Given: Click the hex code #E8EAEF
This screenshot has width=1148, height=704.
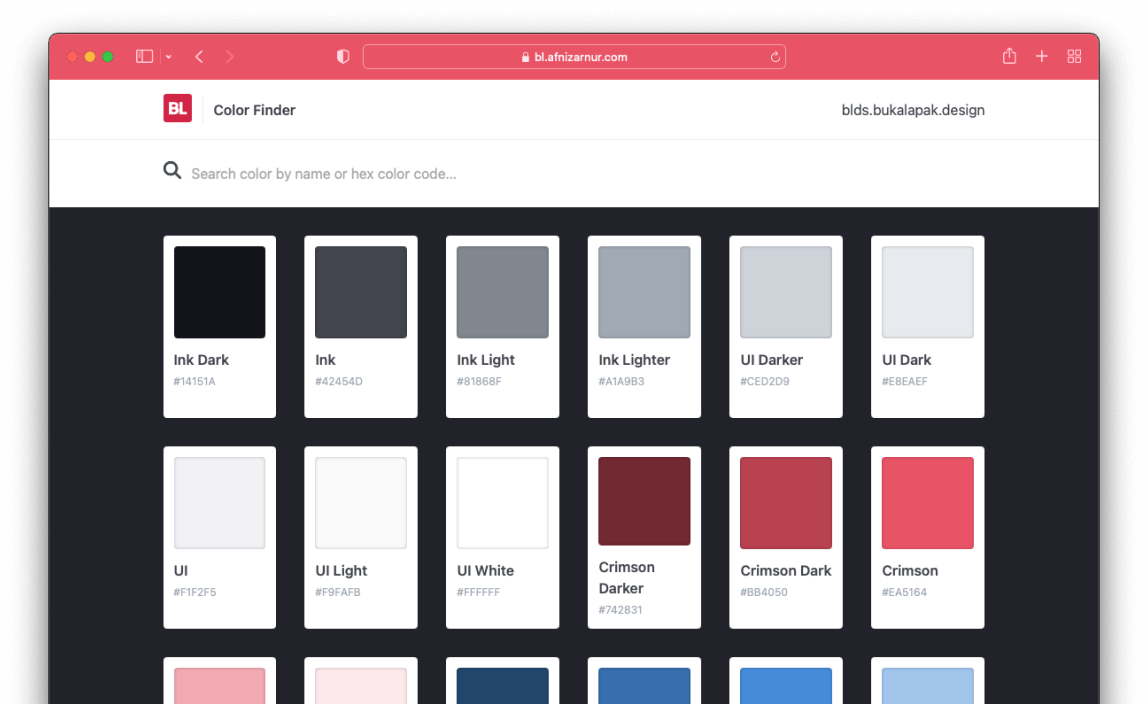Looking at the screenshot, I should click(x=904, y=381).
